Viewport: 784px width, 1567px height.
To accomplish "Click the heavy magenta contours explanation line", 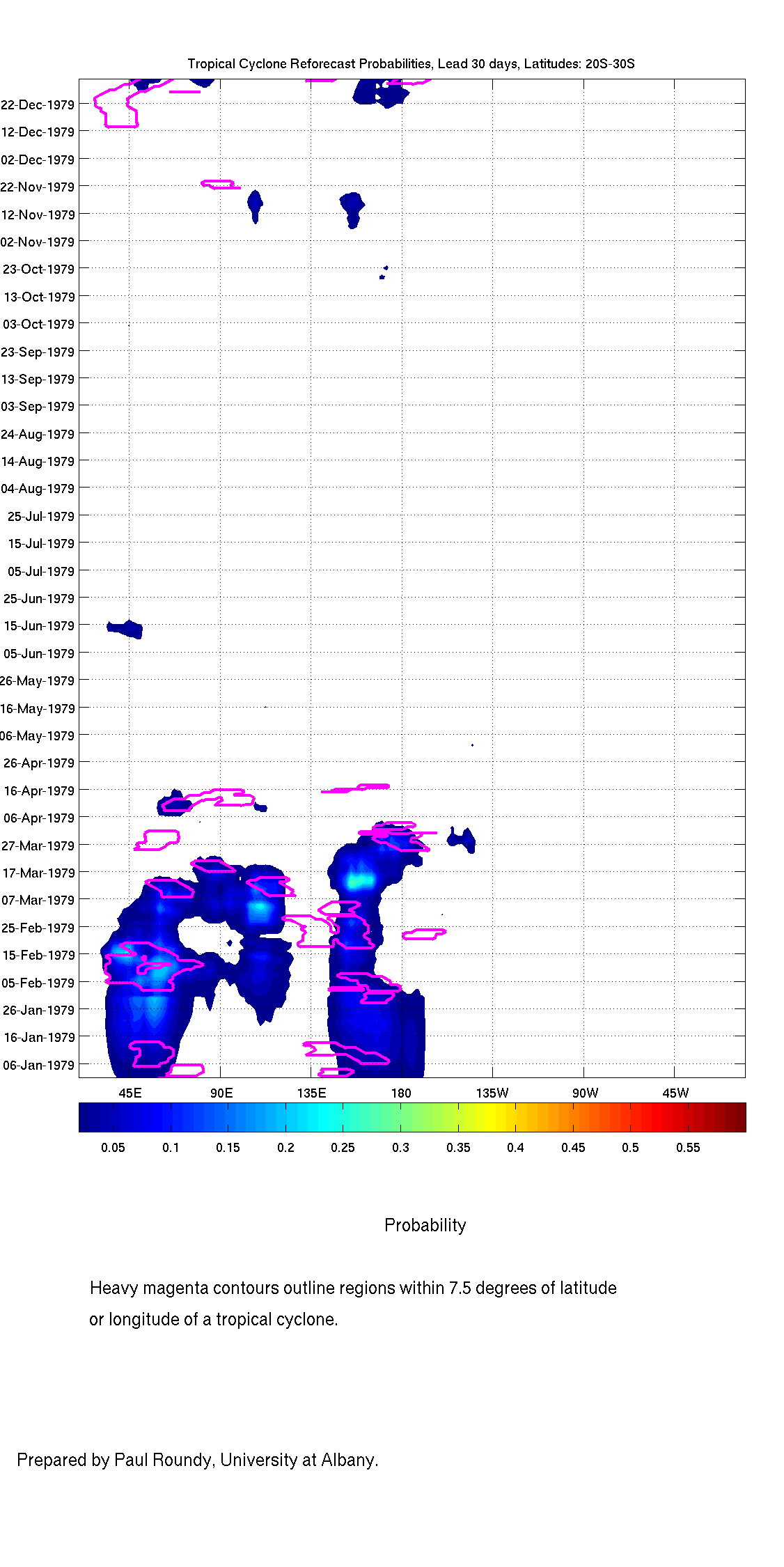I will (353, 1288).
